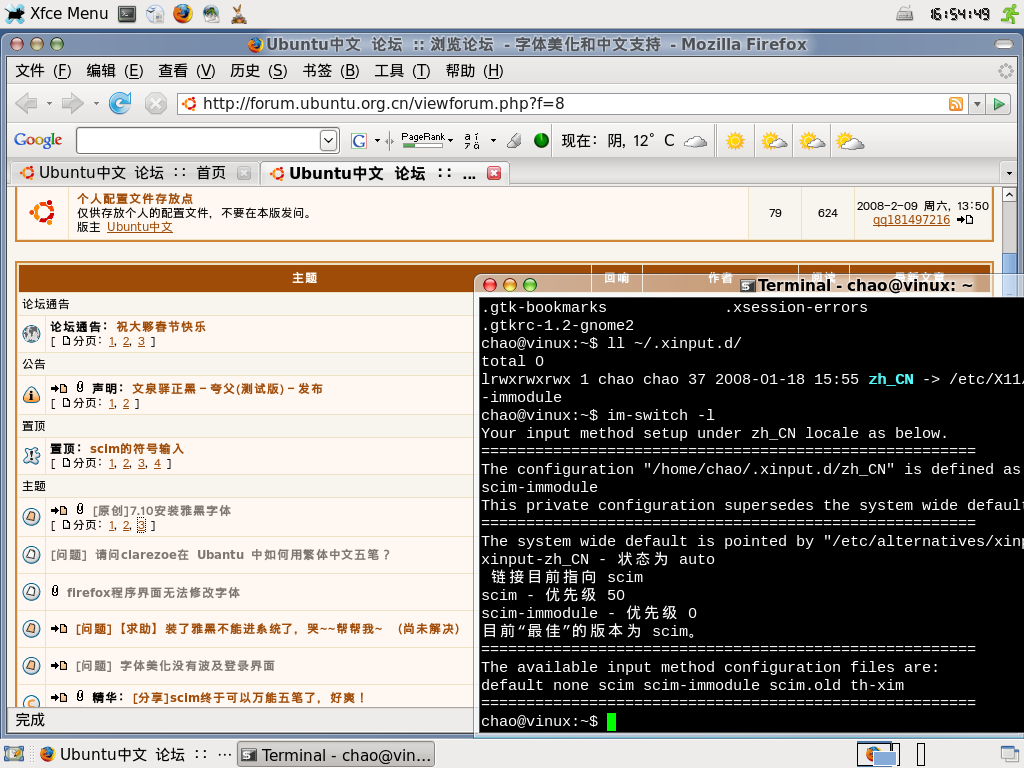
Task: Go back with Firefox's back arrow
Action: 26,103
